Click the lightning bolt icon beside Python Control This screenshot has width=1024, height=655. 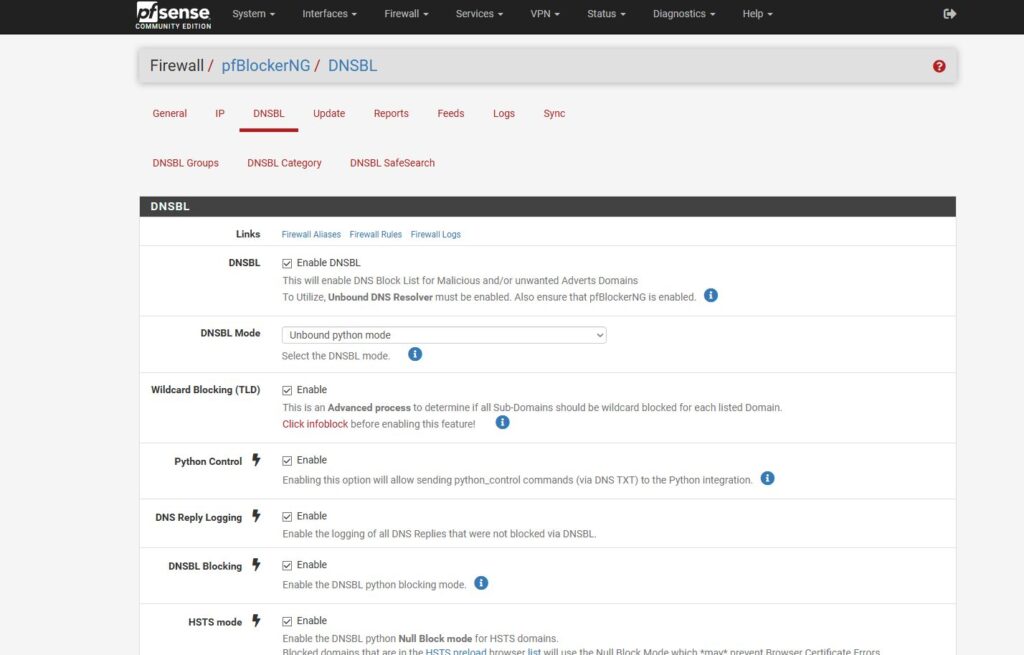[x=256, y=460]
